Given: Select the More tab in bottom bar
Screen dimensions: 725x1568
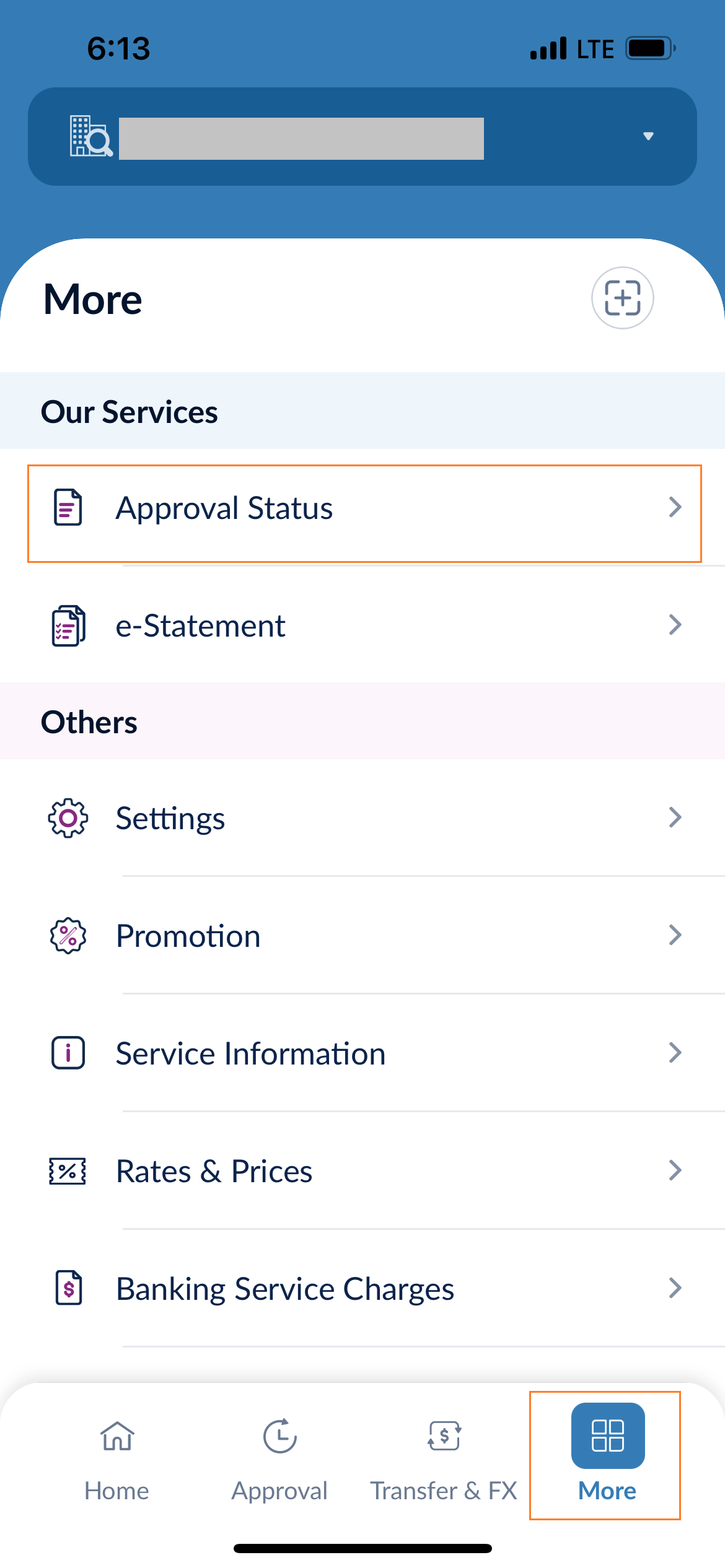Looking at the screenshot, I should click(607, 1455).
